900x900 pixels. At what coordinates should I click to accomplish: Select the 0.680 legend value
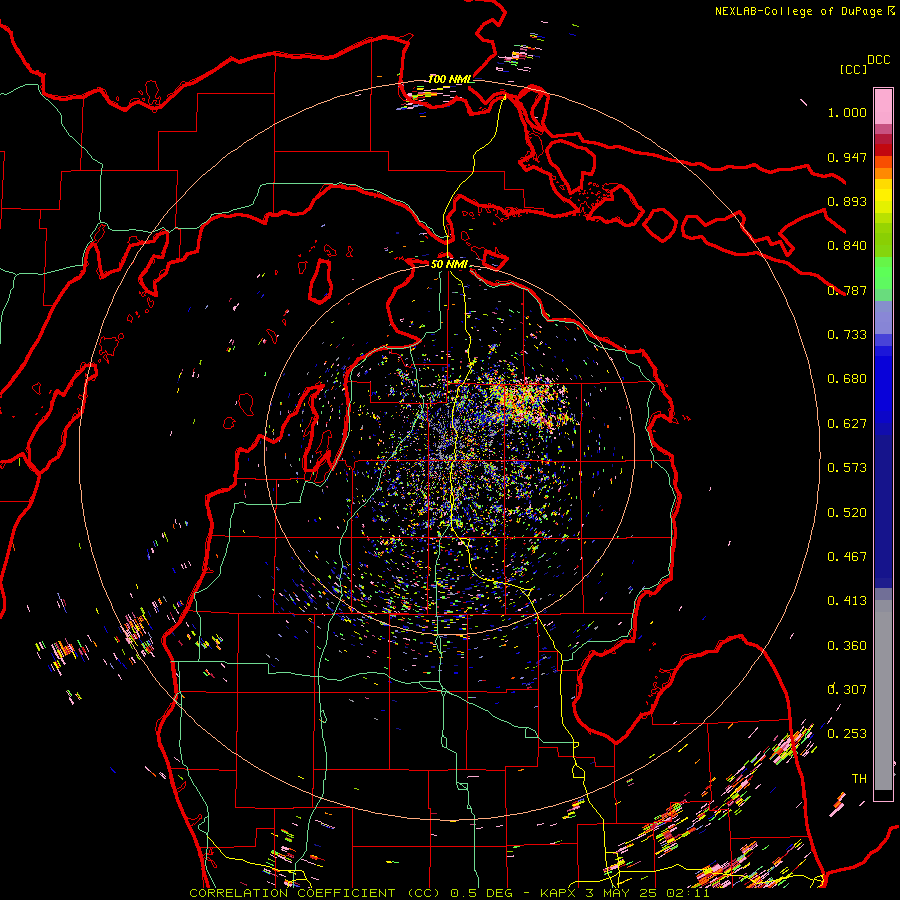click(847, 379)
